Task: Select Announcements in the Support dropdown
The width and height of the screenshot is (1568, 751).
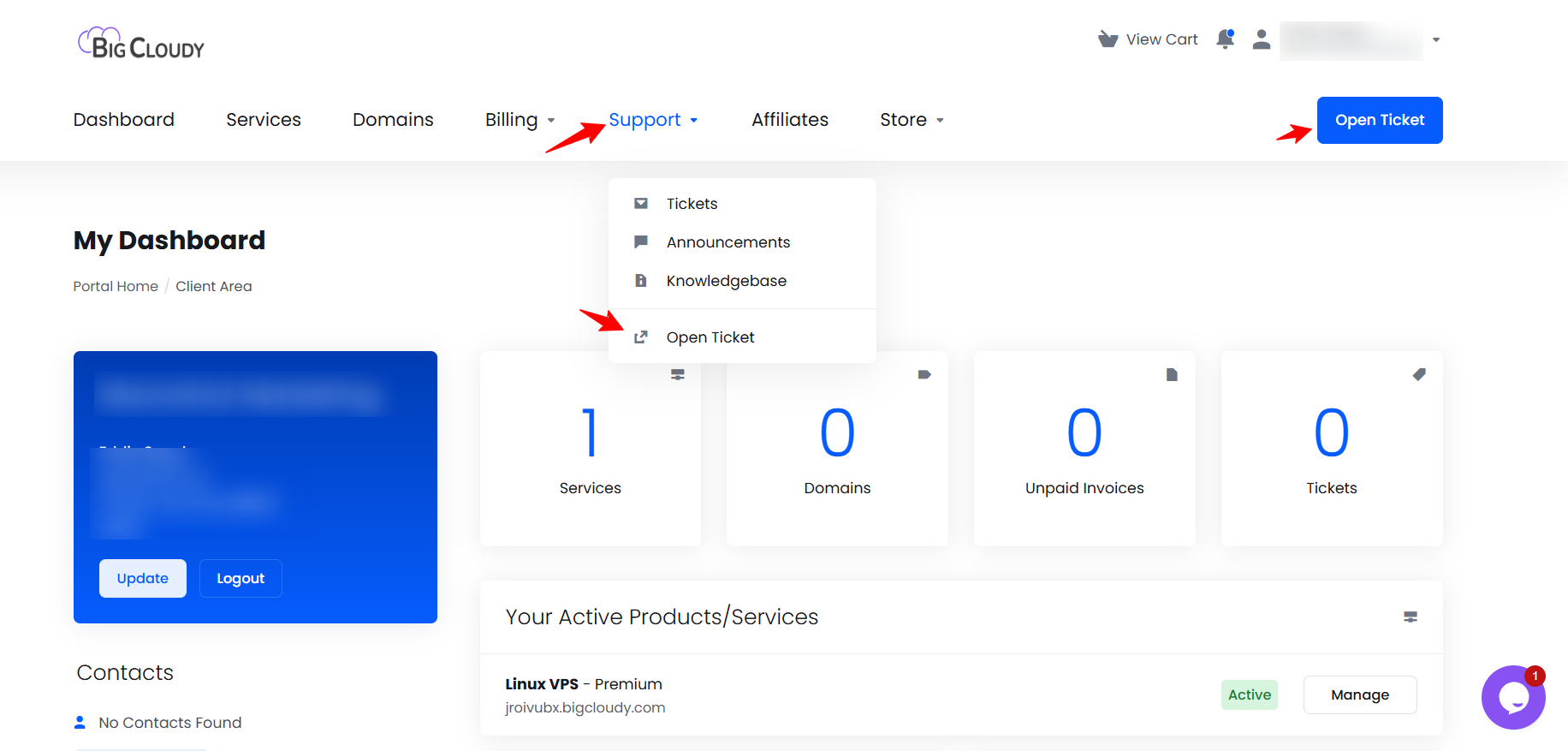Action: pyautogui.click(x=742, y=242)
